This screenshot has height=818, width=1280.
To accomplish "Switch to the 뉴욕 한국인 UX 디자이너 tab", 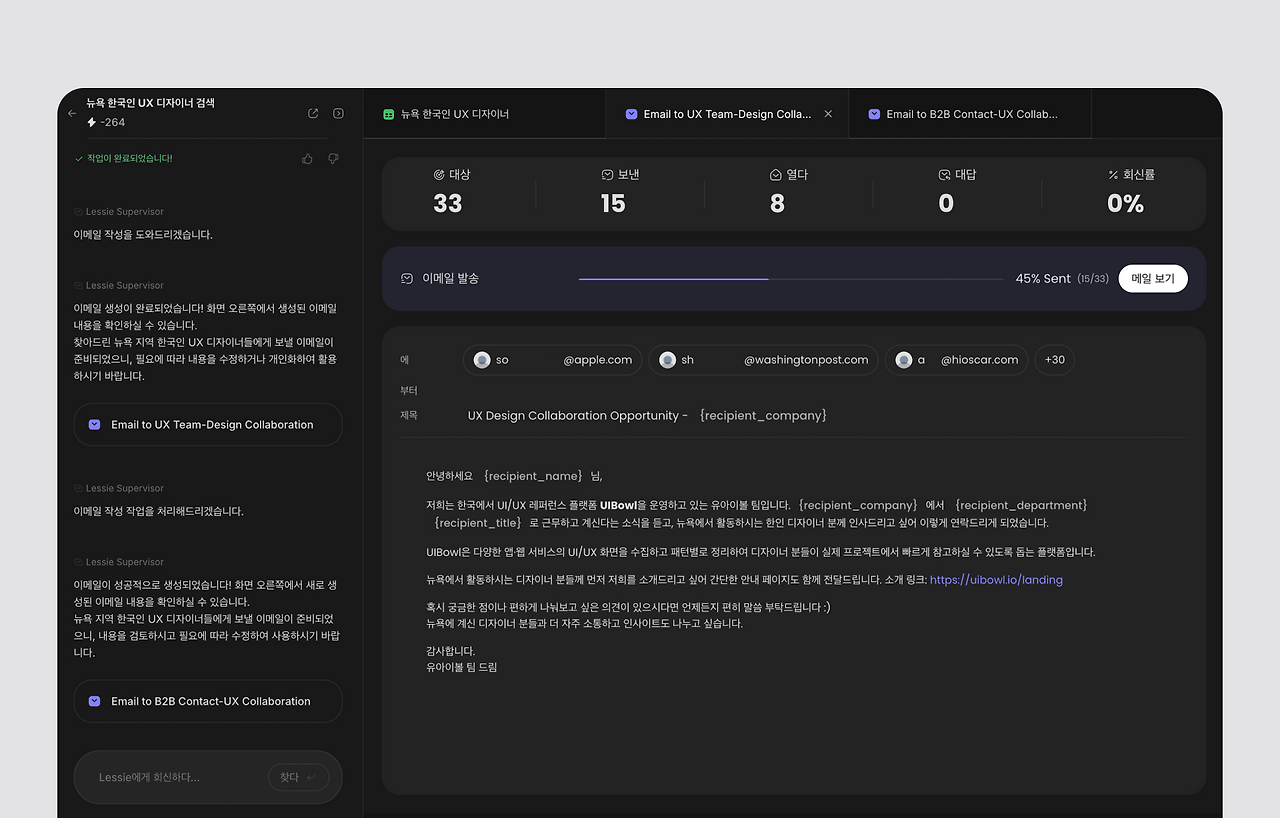I will [484, 114].
